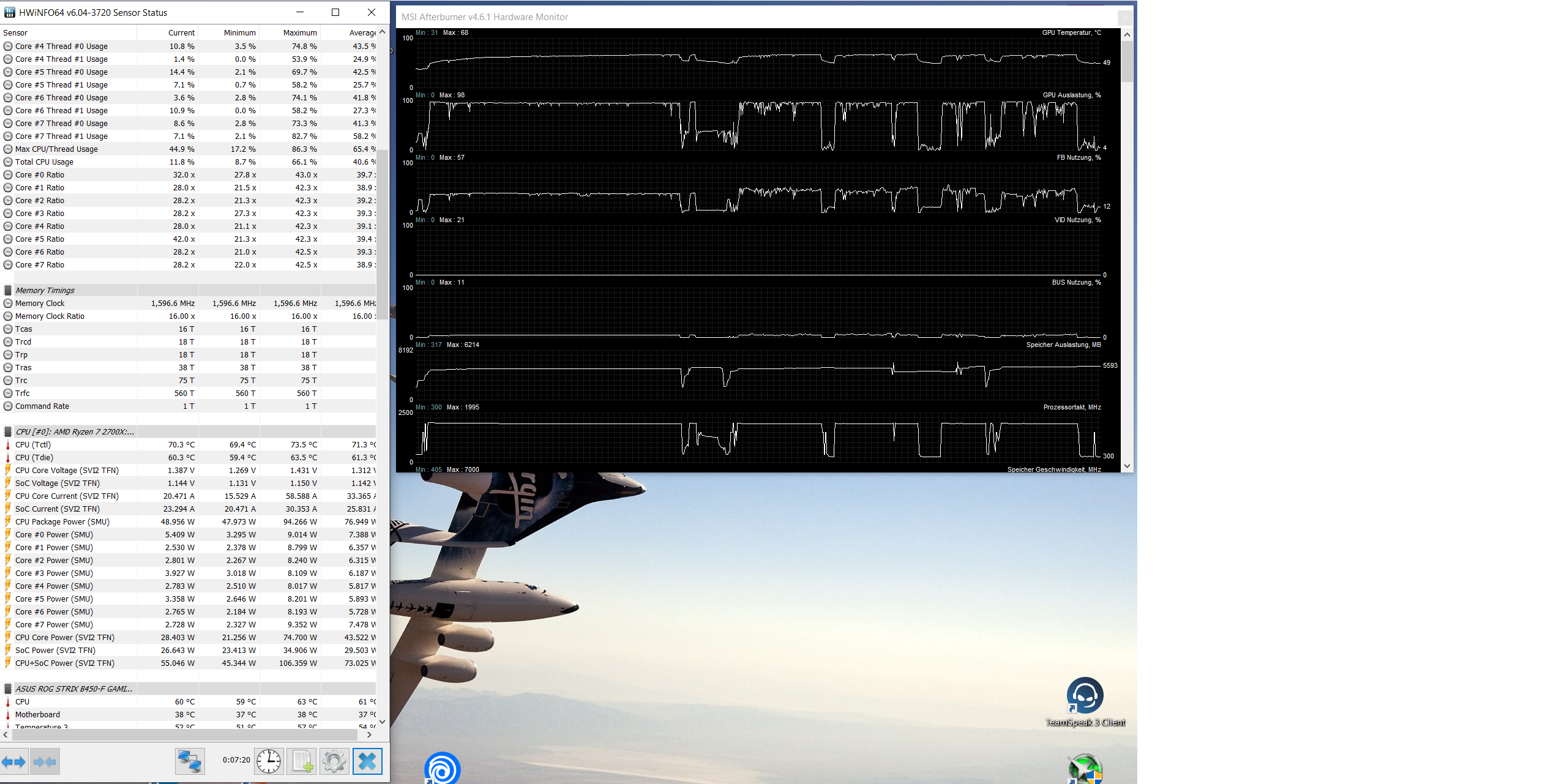
Task: Open the remote network monitoring icon
Action: pos(189,761)
